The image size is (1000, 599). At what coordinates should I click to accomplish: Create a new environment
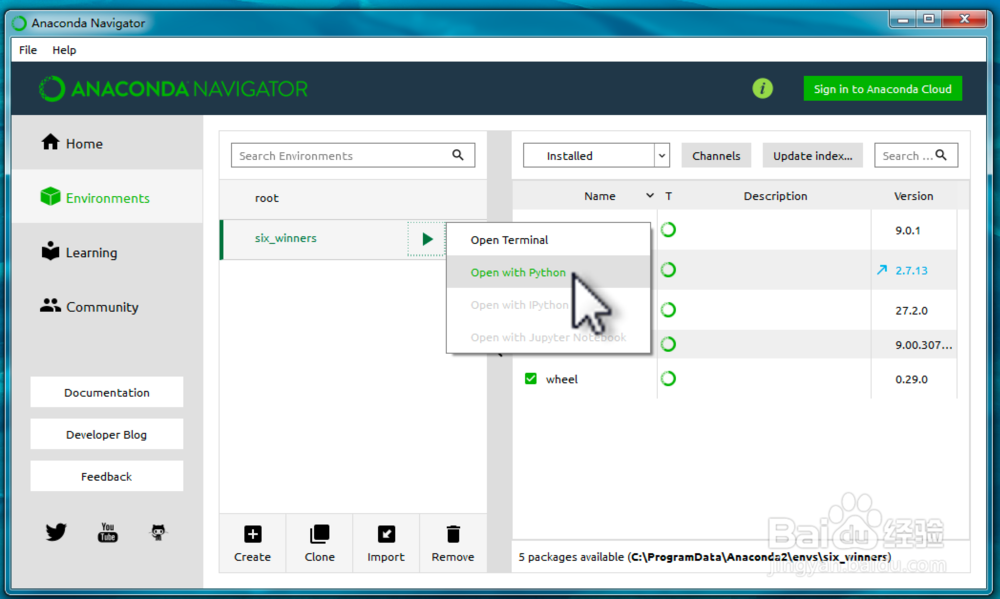pyautogui.click(x=253, y=544)
